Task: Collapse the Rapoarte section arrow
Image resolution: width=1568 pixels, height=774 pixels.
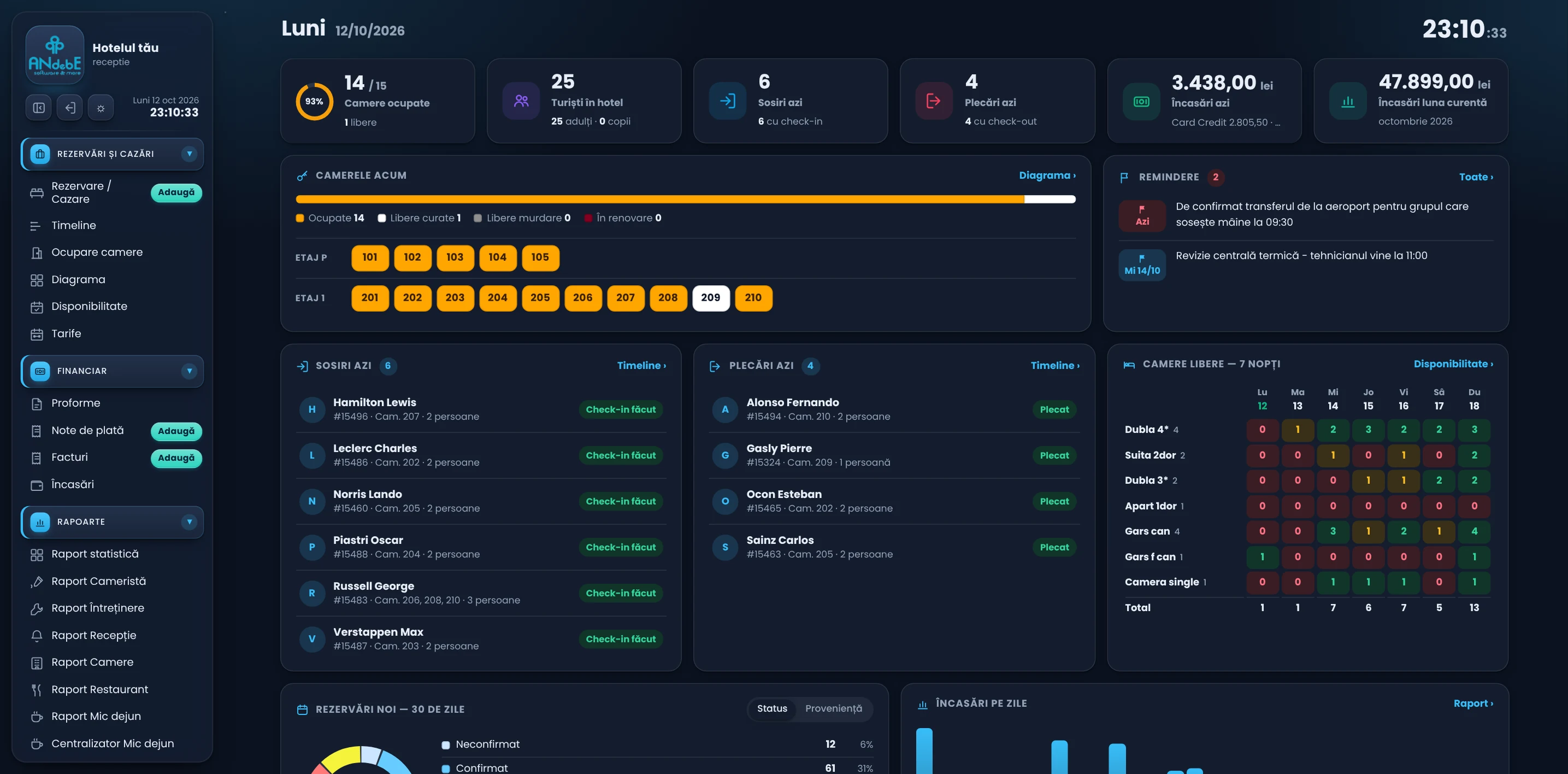Action: 189,522
